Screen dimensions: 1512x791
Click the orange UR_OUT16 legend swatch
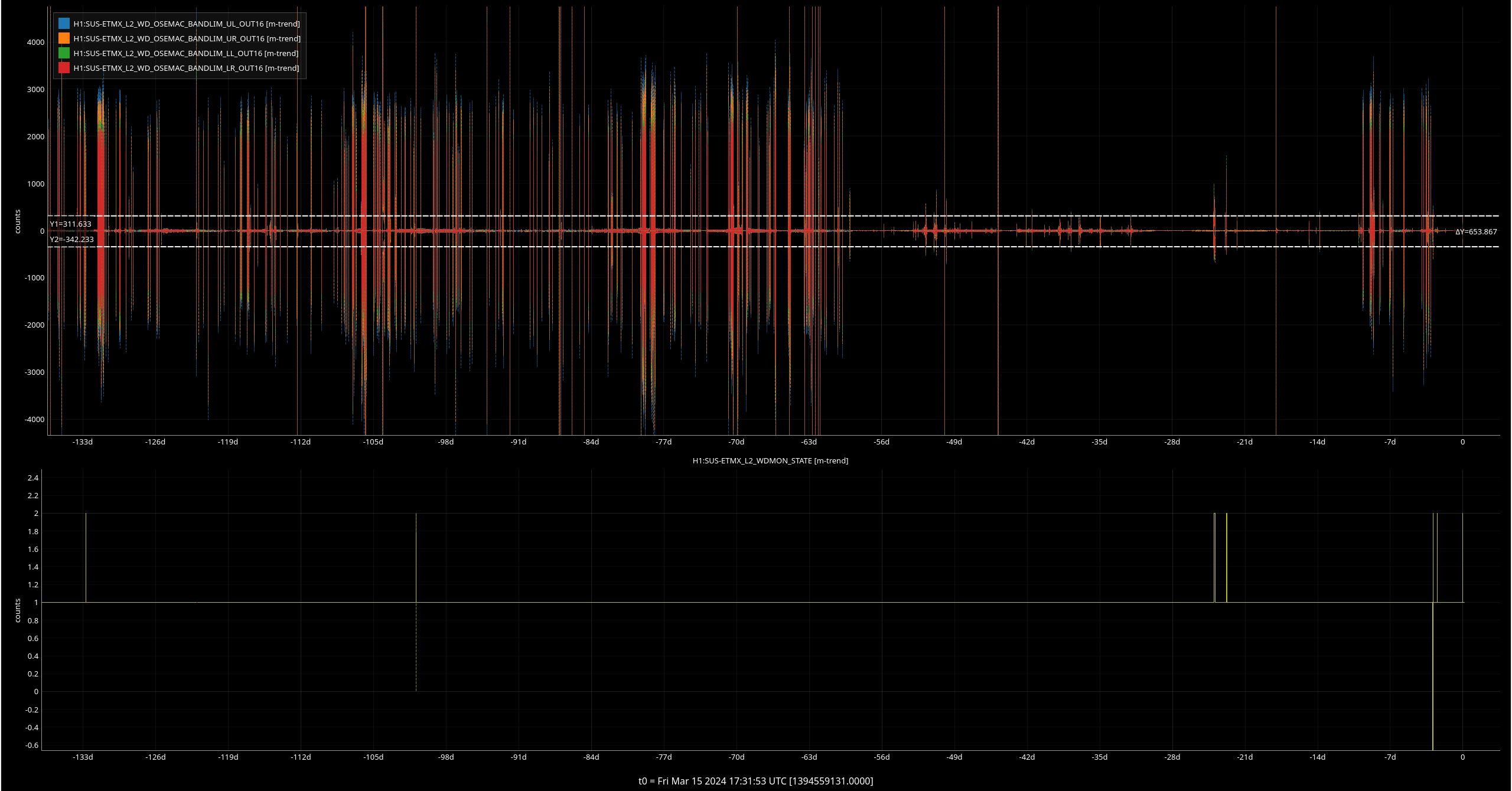(64, 38)
